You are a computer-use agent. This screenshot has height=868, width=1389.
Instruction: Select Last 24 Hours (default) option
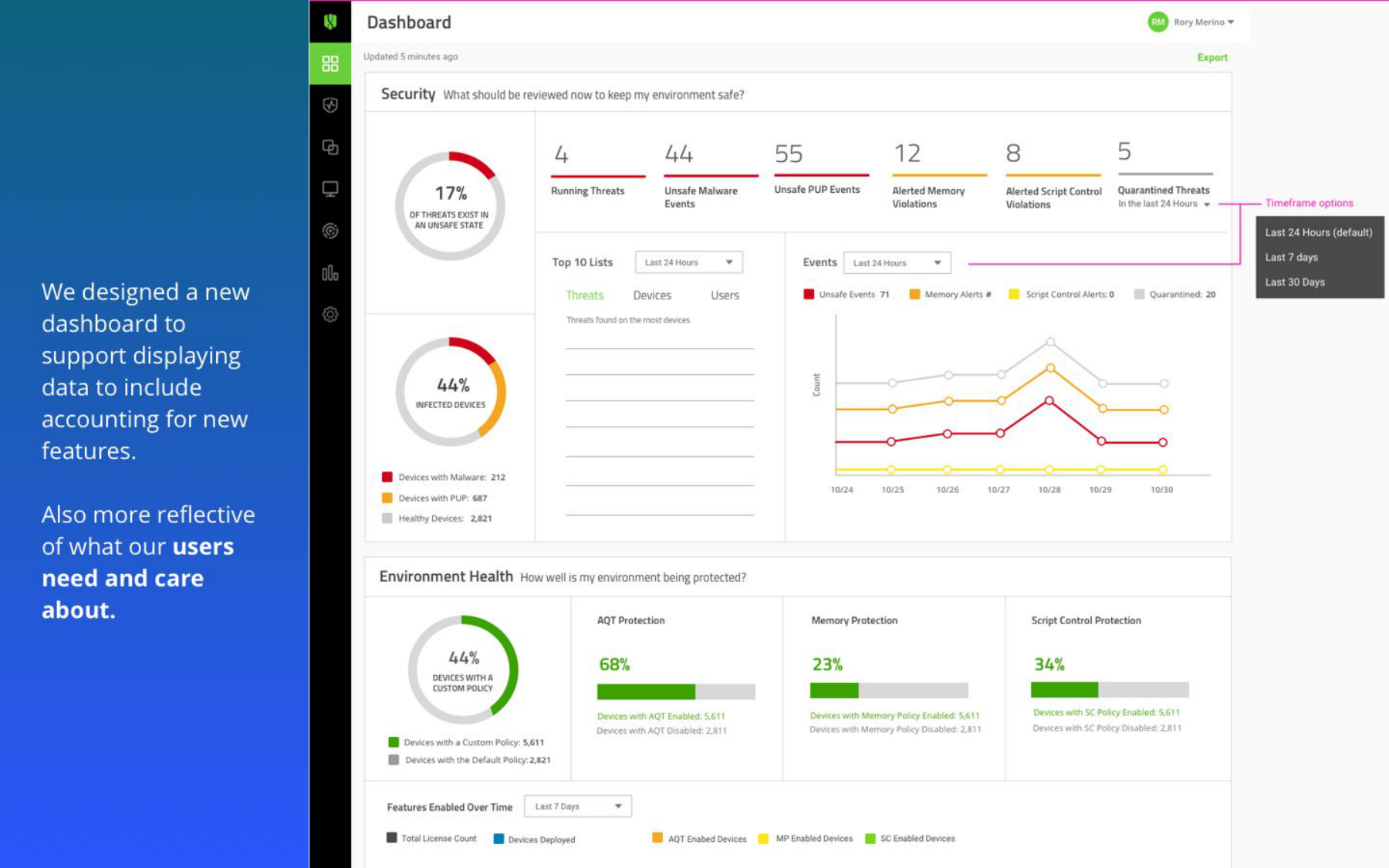coord(1318,232)
